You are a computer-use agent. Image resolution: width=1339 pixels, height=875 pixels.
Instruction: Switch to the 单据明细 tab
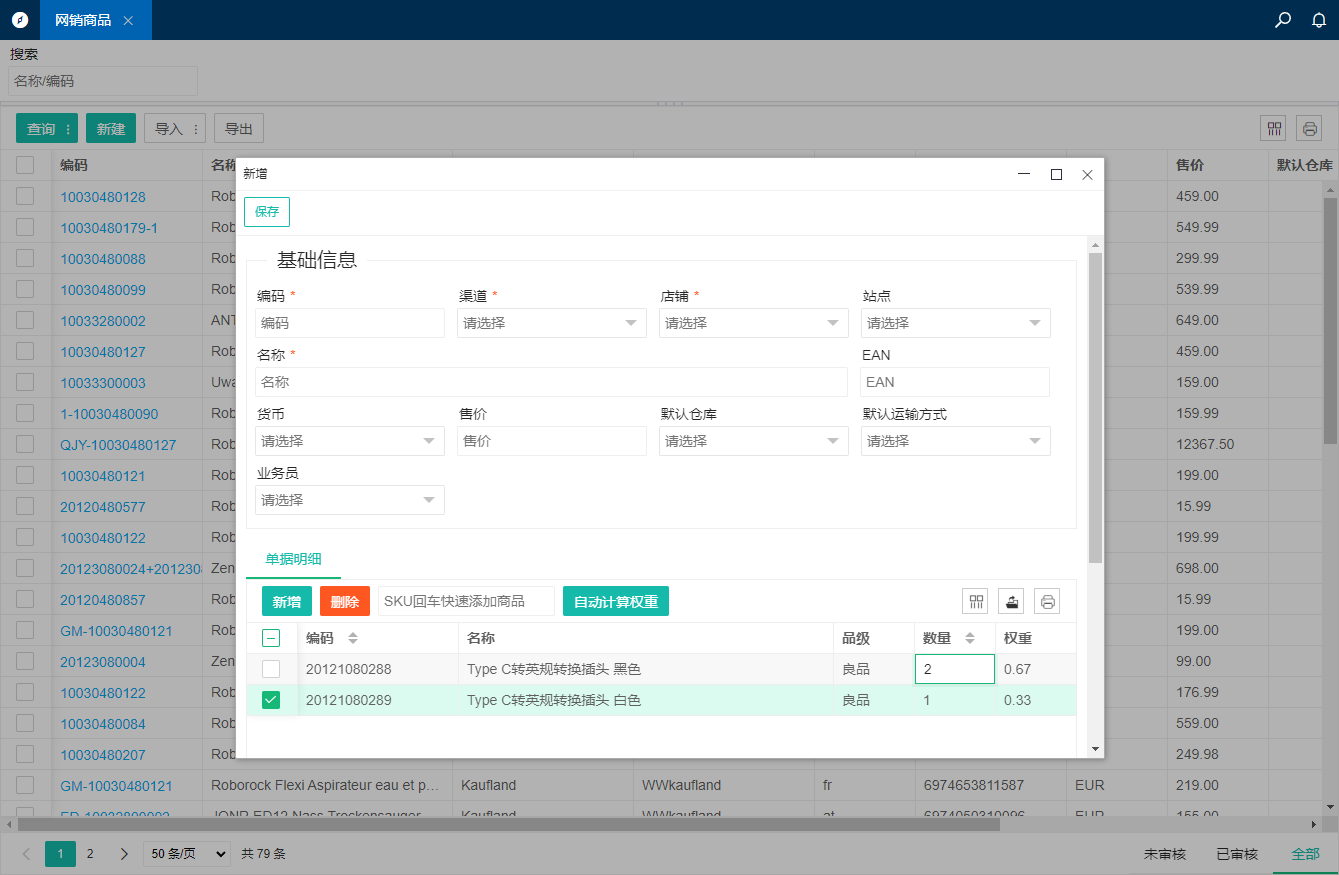[x=293, y=559]
